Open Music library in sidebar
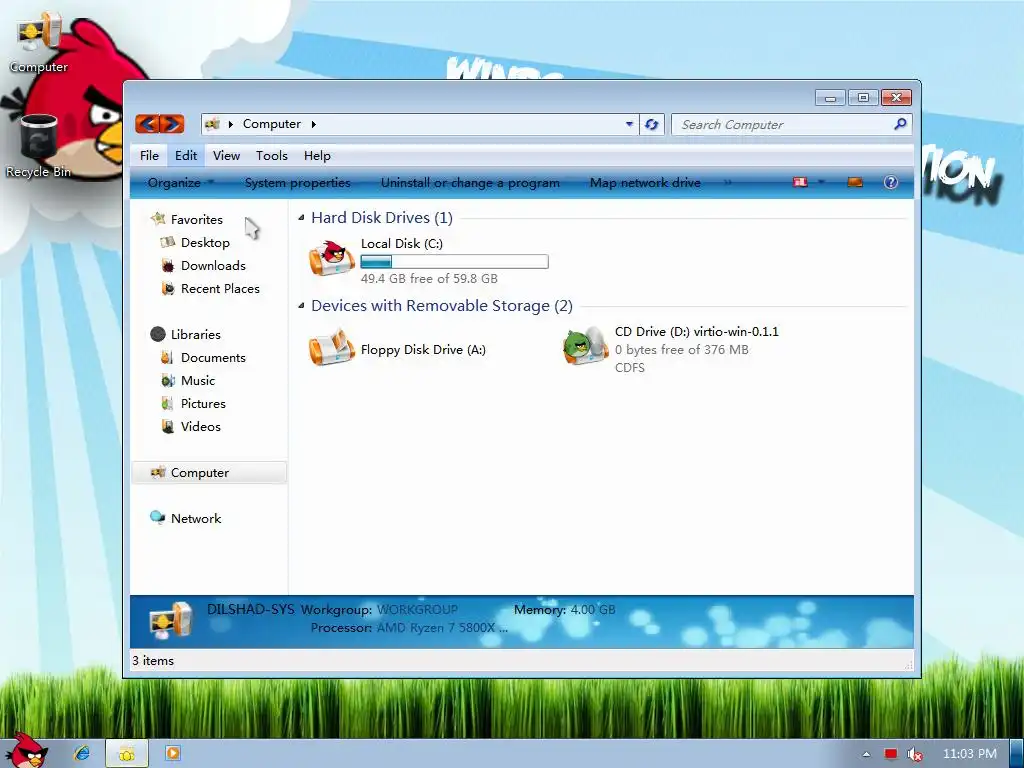 198,380
